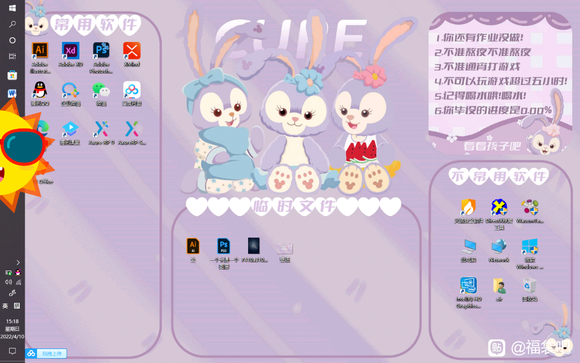Open Tencent Classroom graduation-cap play icon
Screen dimensions: 580x363
(70, 129)
